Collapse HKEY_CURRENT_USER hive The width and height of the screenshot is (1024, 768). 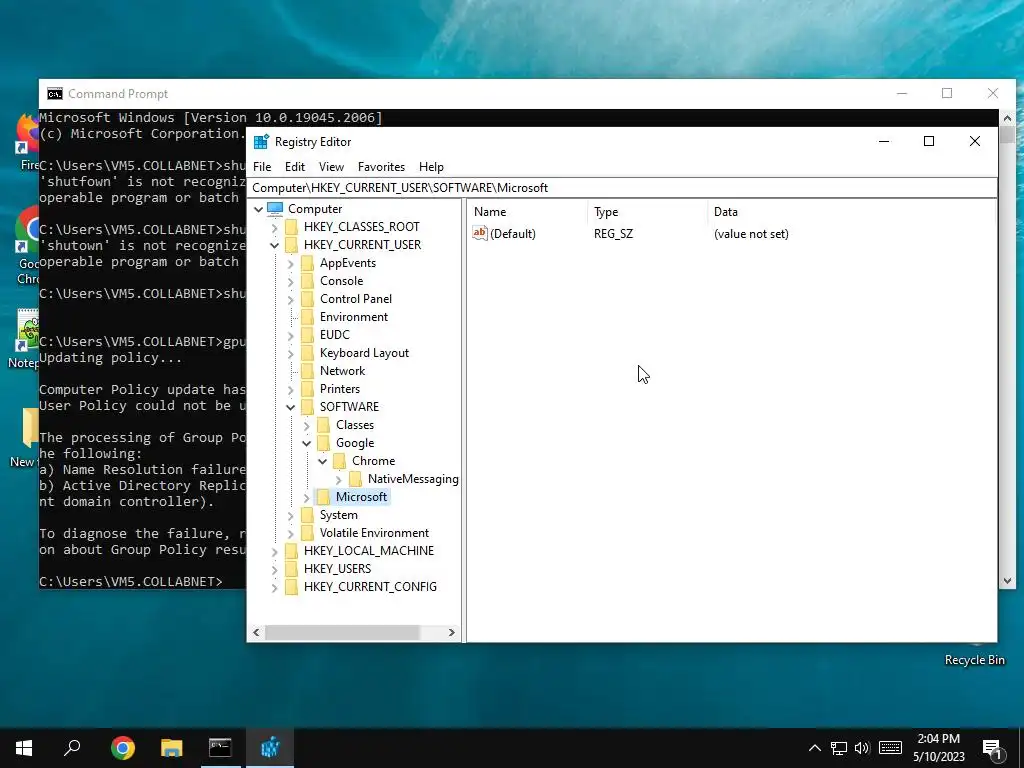click(x=274, y=245)
